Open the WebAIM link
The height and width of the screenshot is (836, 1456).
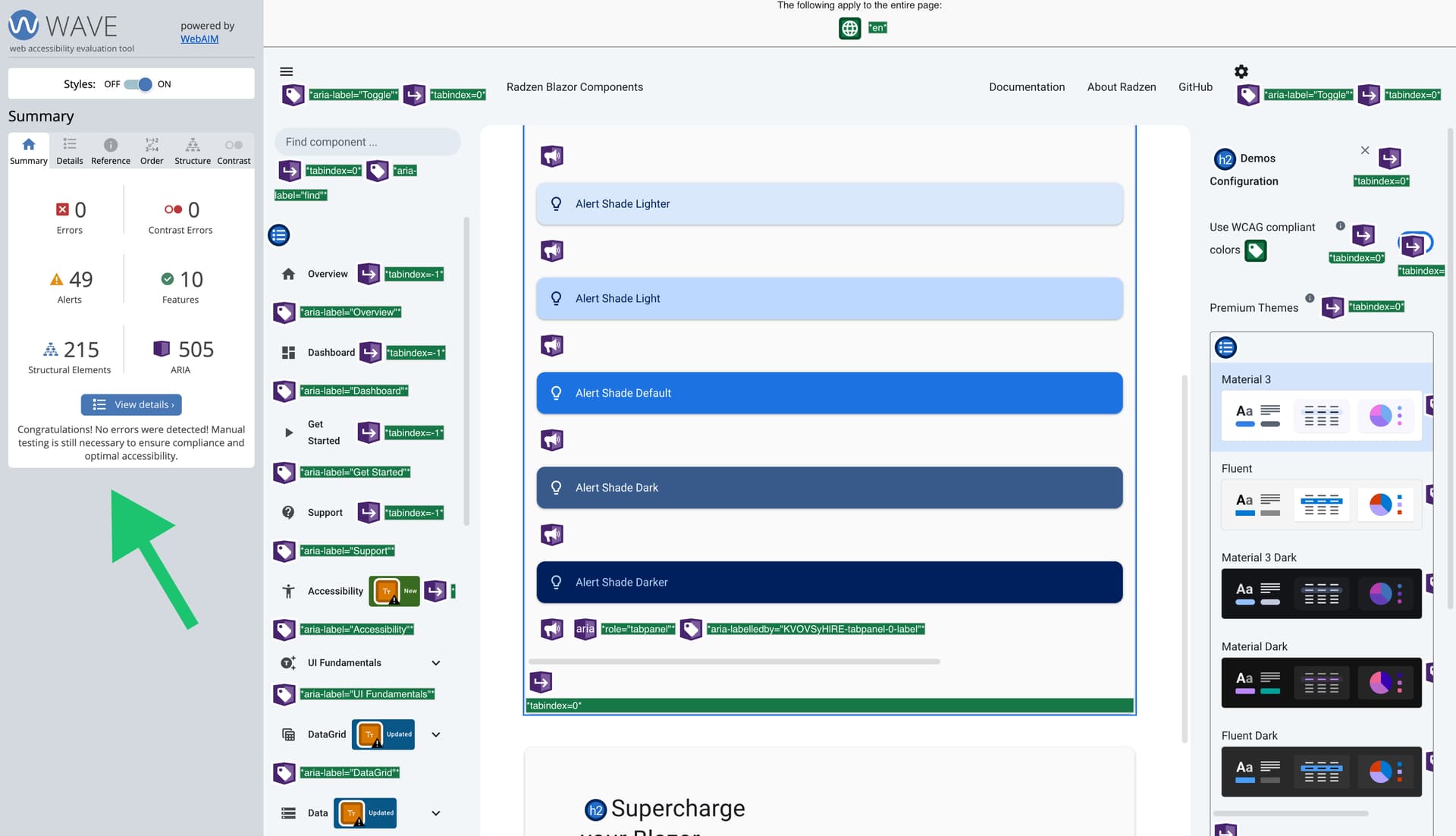point(199,38)
